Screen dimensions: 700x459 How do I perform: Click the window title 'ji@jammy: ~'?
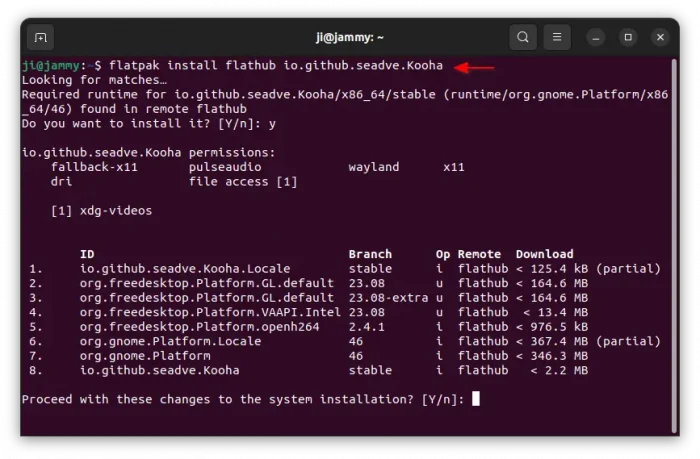[350, 38]
